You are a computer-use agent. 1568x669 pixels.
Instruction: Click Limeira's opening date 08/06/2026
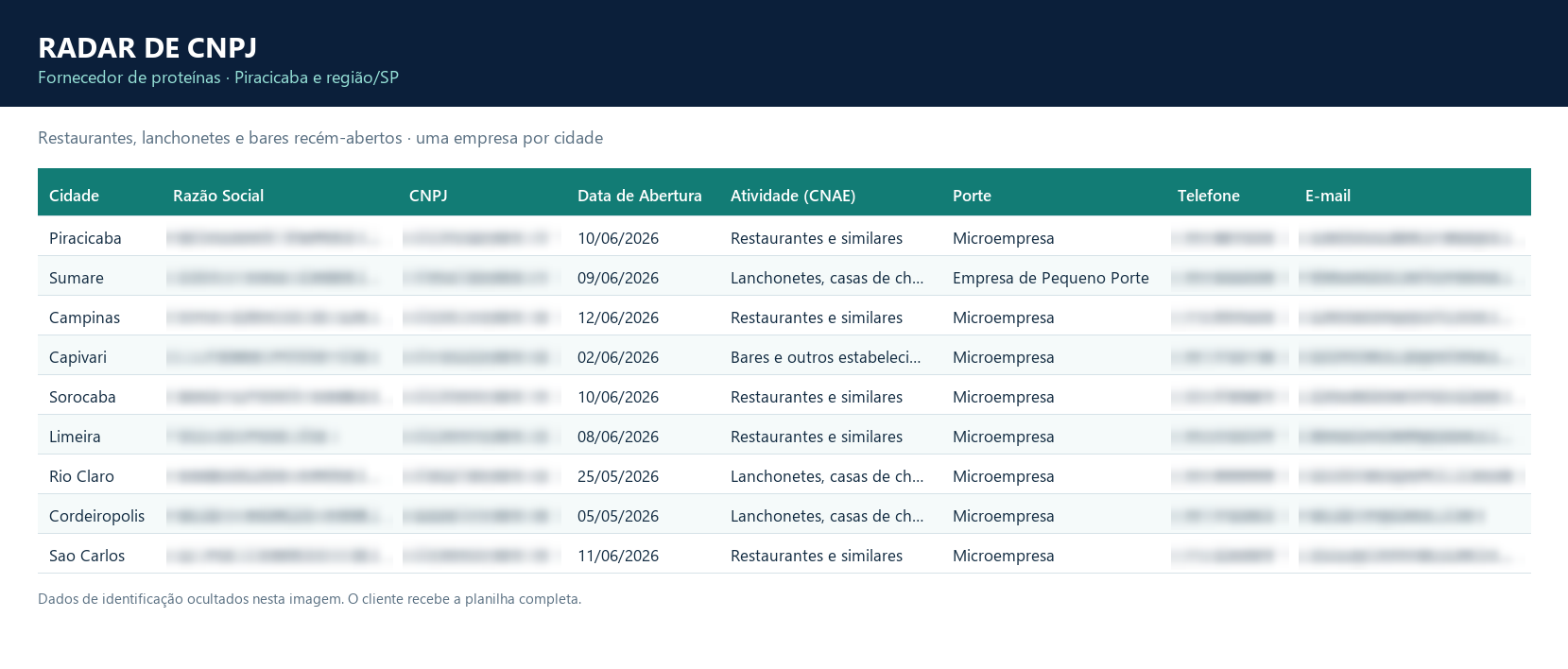[618, 437]
